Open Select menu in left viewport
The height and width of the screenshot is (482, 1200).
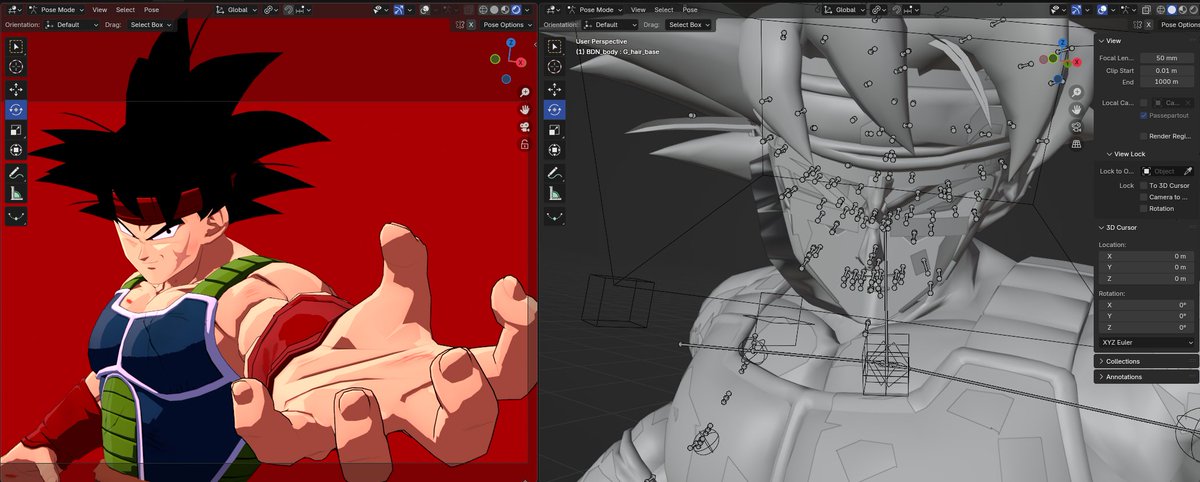coord(125,9)
